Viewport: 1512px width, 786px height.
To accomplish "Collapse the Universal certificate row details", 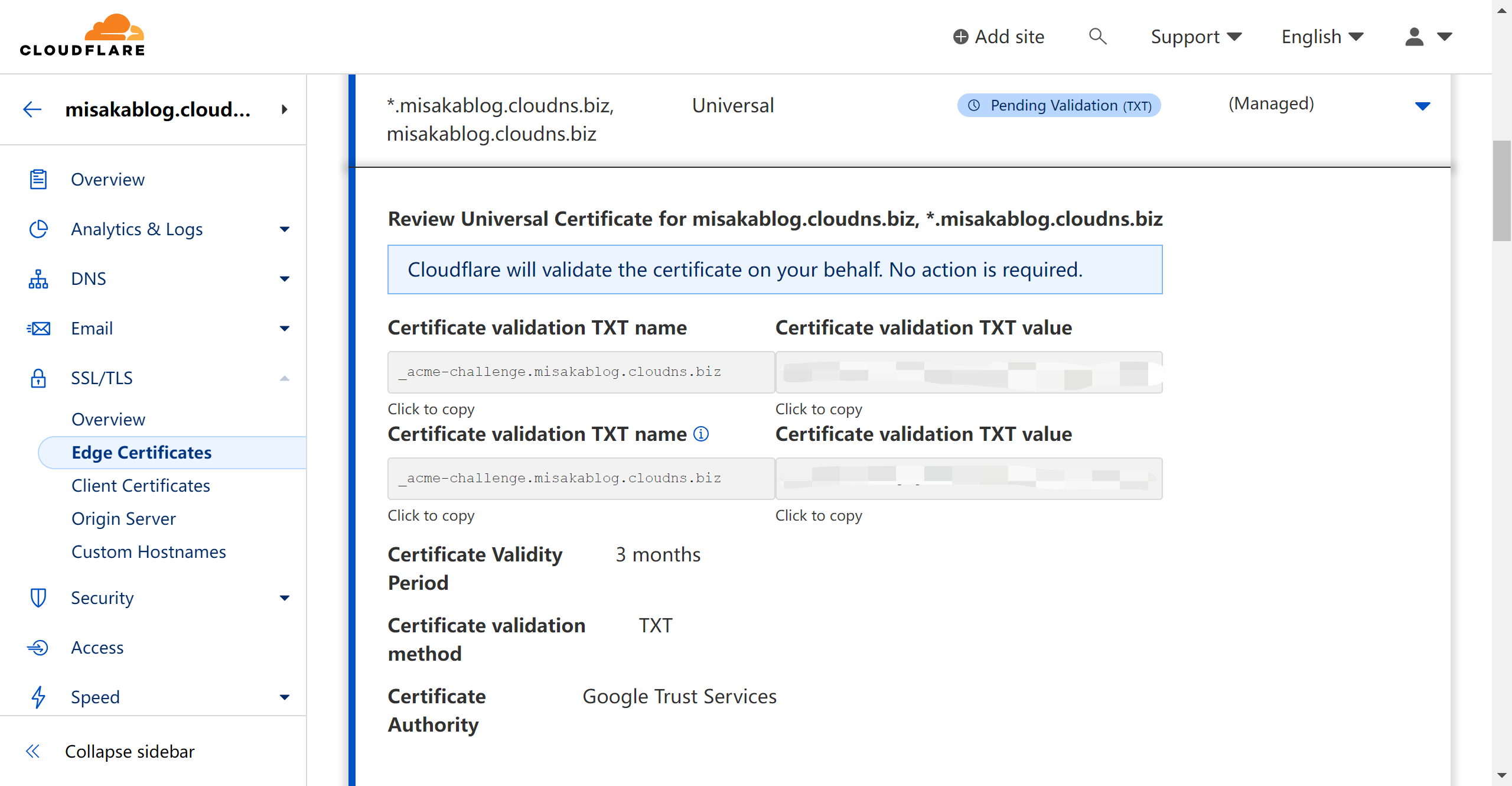I will click(x=1423, y=106).
